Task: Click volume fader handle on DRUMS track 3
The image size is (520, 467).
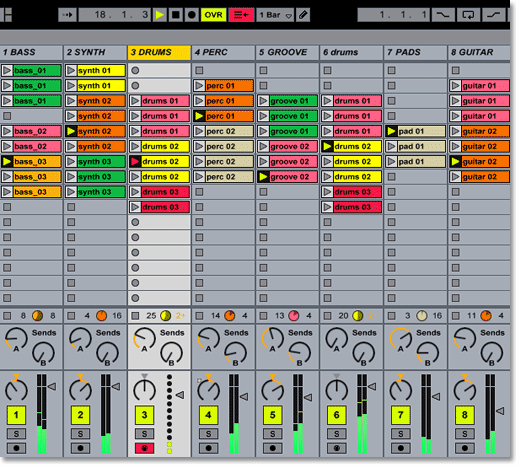Action: pos(180,395)
